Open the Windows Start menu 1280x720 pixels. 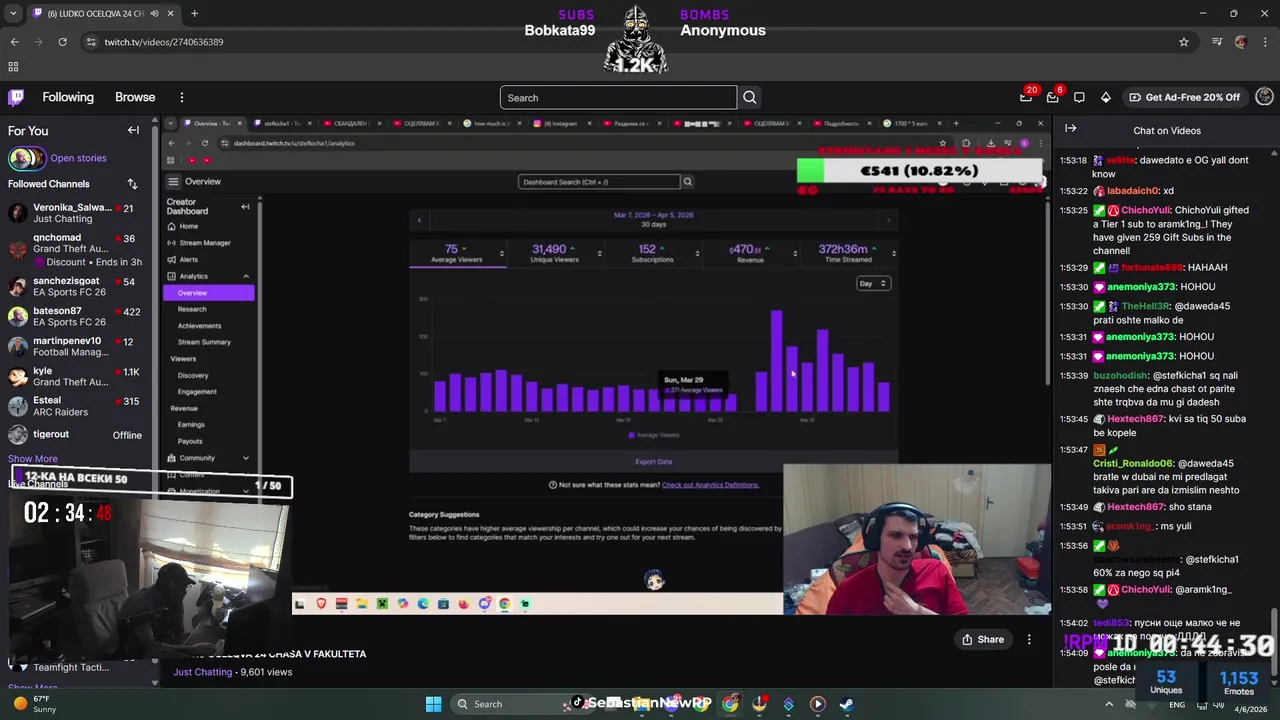click(x=434, y=704)
